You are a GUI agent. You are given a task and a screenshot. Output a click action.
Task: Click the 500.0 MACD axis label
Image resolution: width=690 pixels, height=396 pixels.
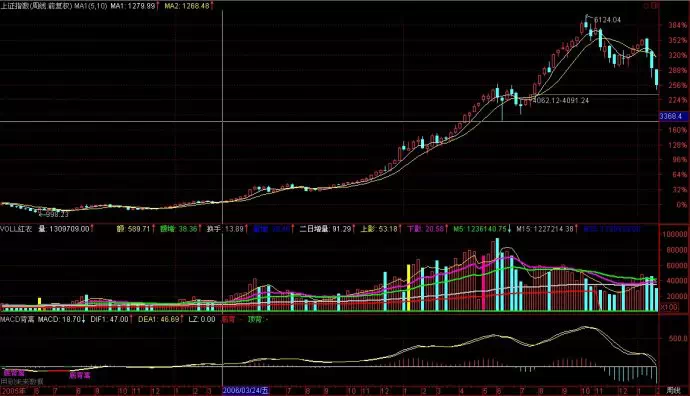[x=678, y=338]
